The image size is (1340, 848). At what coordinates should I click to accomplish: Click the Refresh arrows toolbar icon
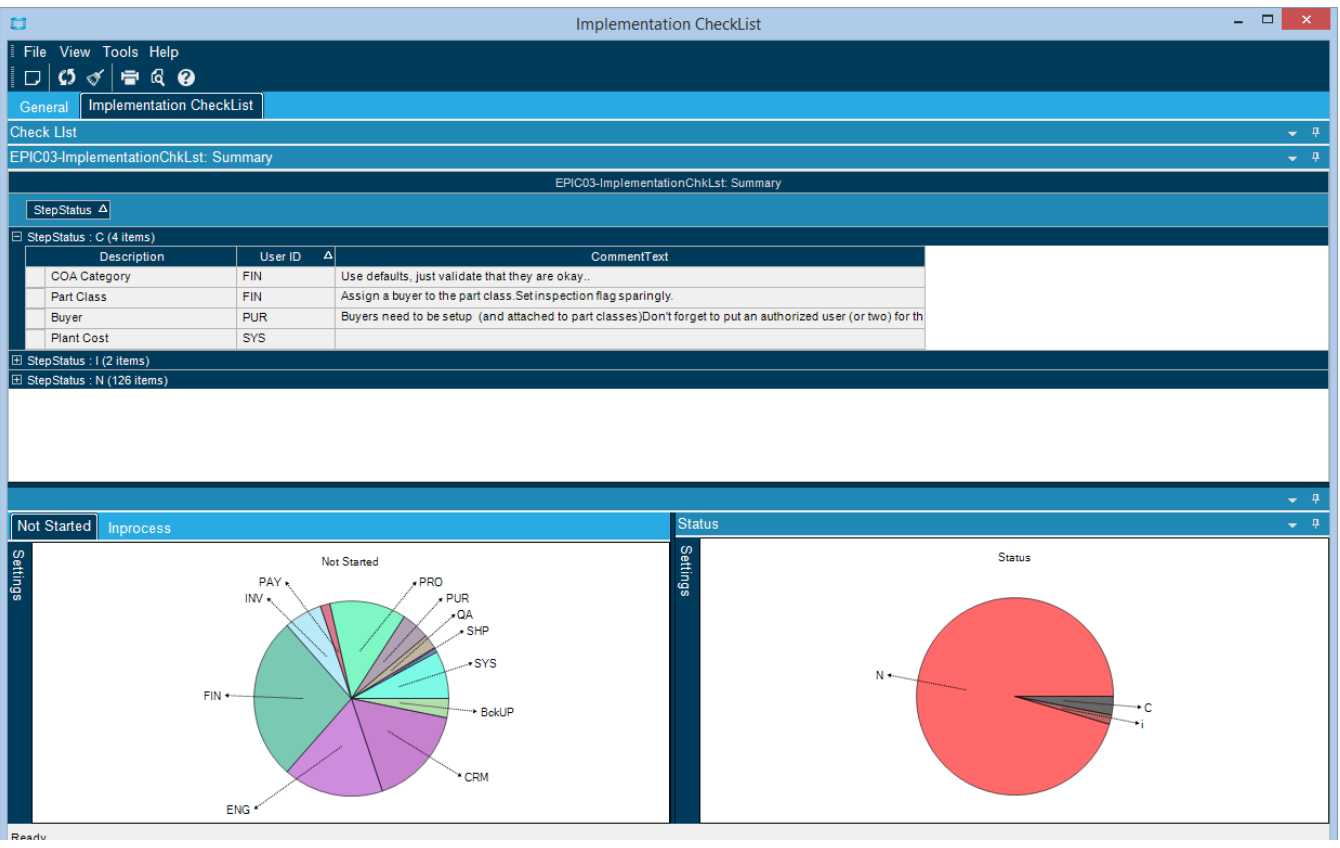(x=67, y=78)
